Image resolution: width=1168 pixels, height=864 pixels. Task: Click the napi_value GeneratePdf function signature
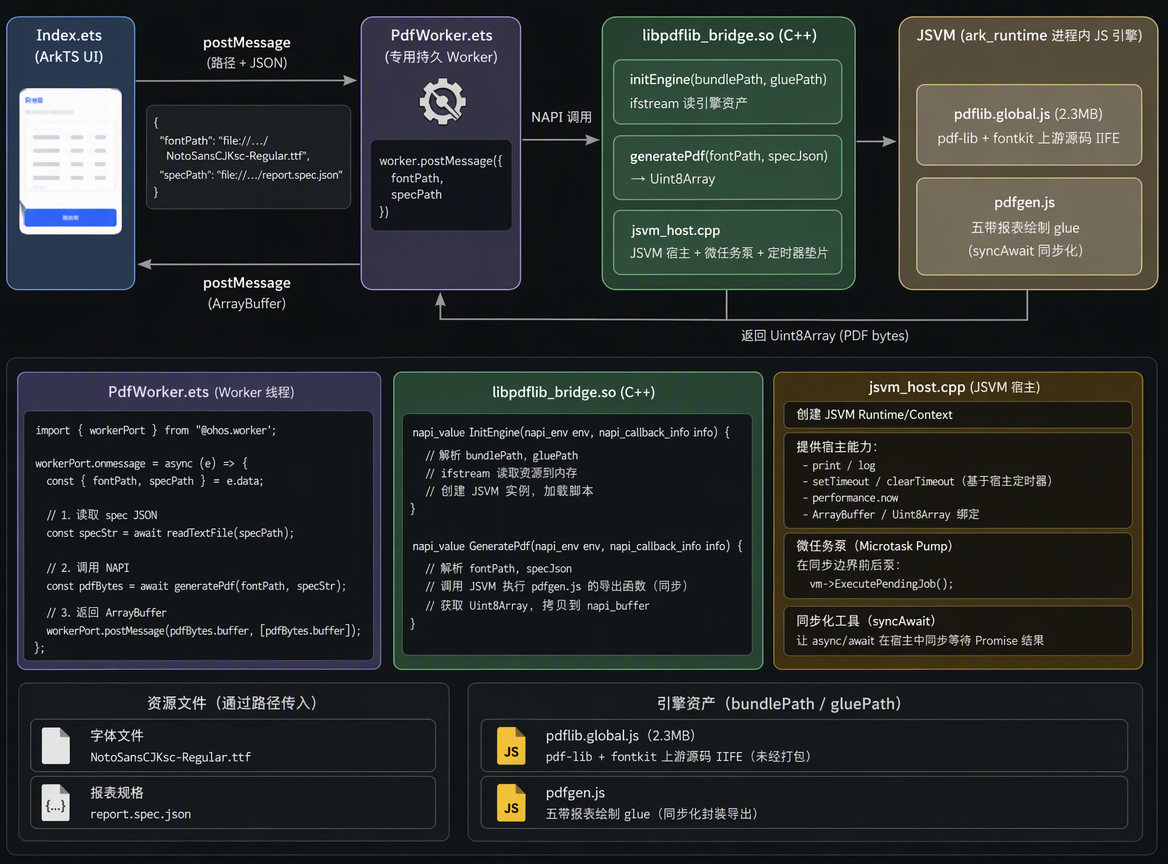pyautogui.click(x=577, y=547)
